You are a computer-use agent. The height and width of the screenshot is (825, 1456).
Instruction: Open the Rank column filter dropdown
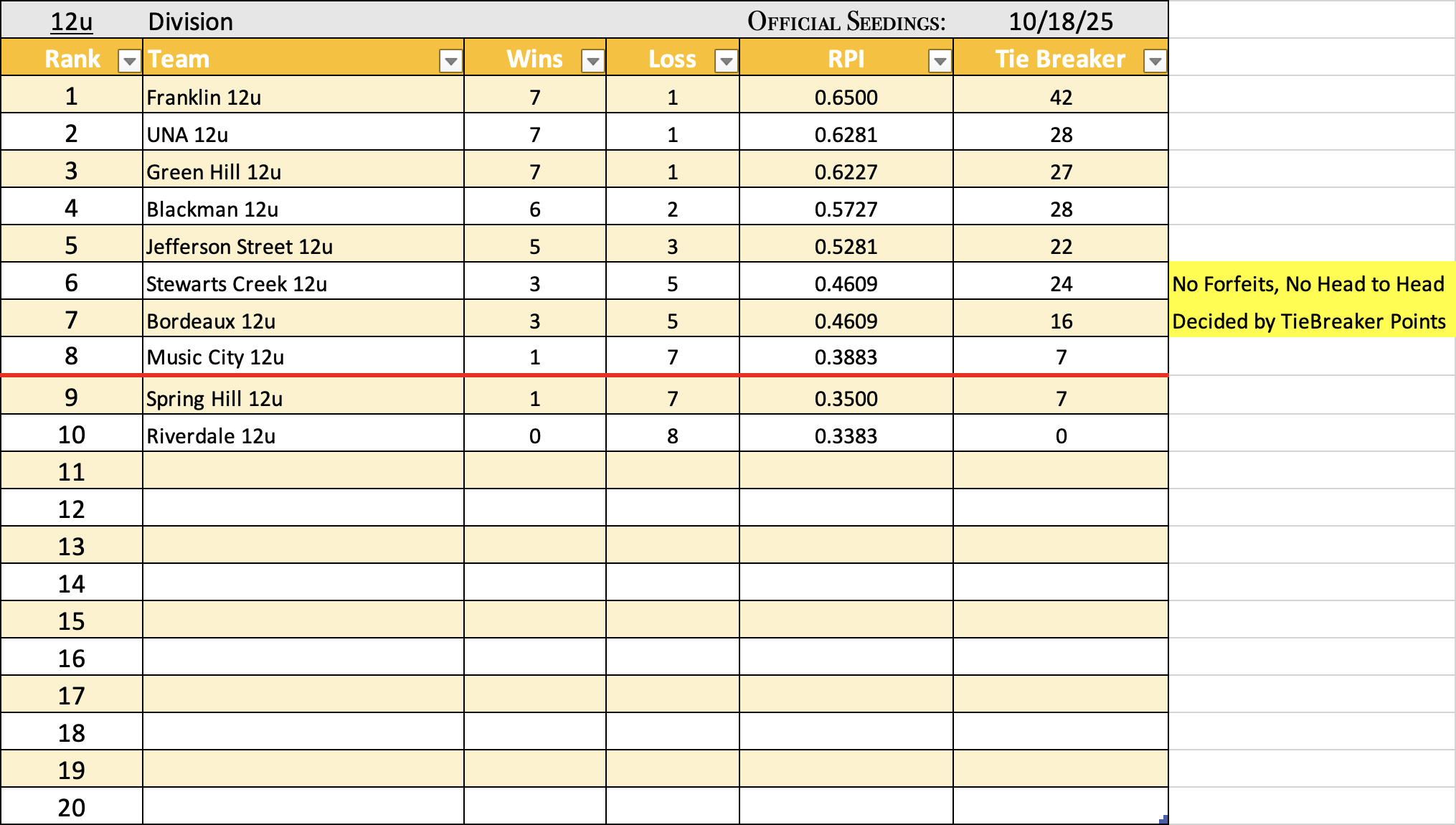pos(129,62)
